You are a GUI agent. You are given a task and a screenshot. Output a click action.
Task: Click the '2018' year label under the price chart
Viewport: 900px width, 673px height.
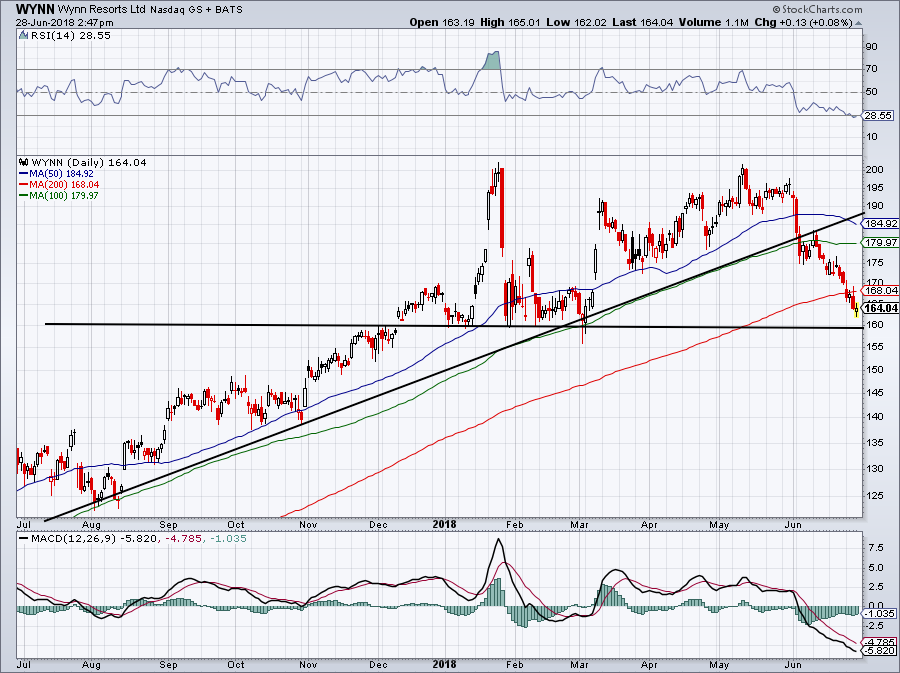point(445,524)
